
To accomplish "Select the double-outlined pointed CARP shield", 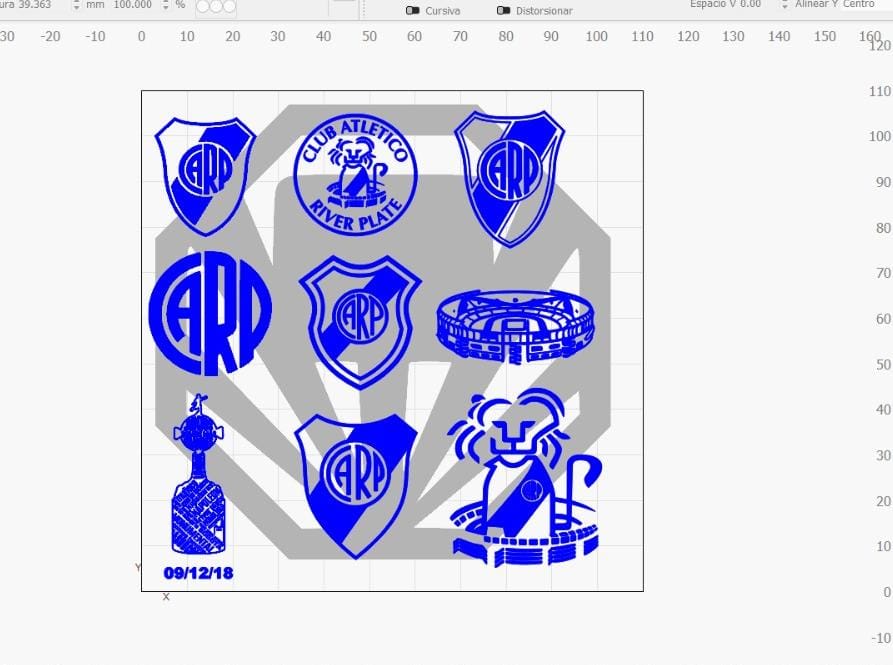I will (x=509, y=176).
